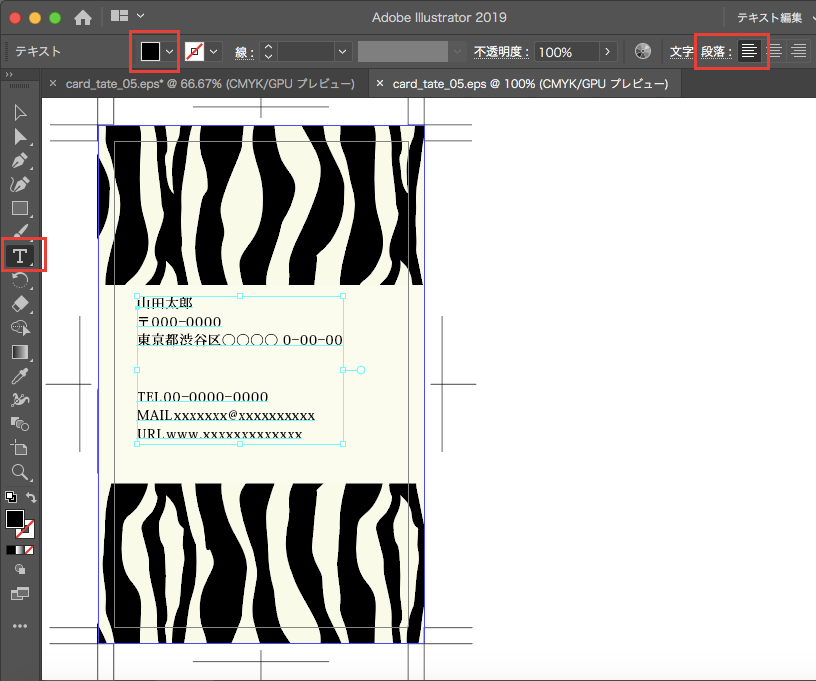Activate the Eraser tool

click(x=19, y=303)
